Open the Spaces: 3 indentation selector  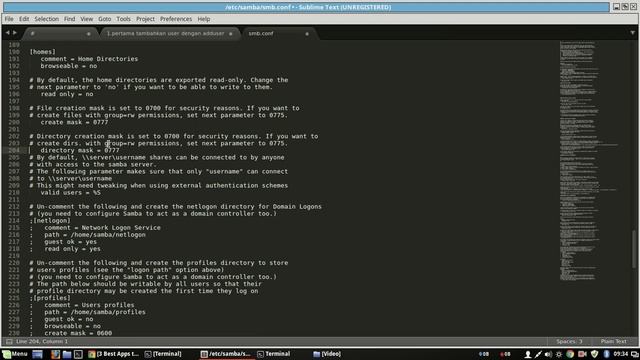[x=569, y=341]
